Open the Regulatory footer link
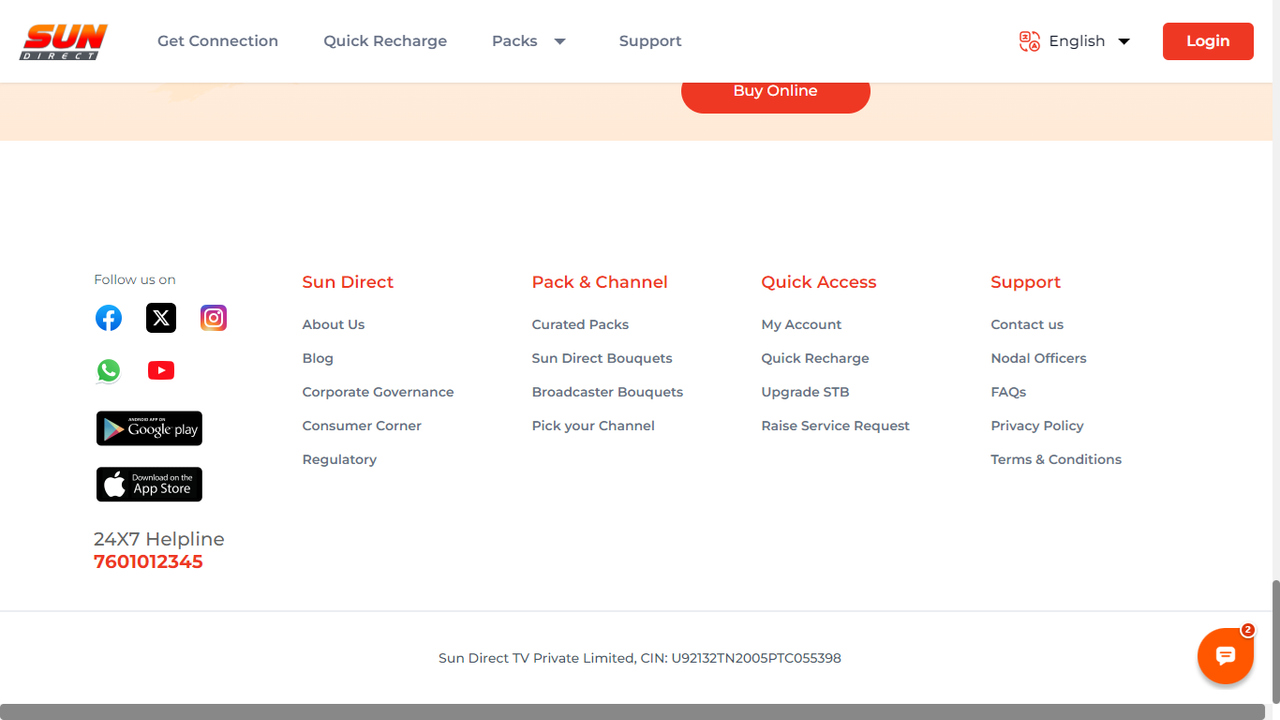The height and width of the screenshot is (720, 1280). click(339, 460)
